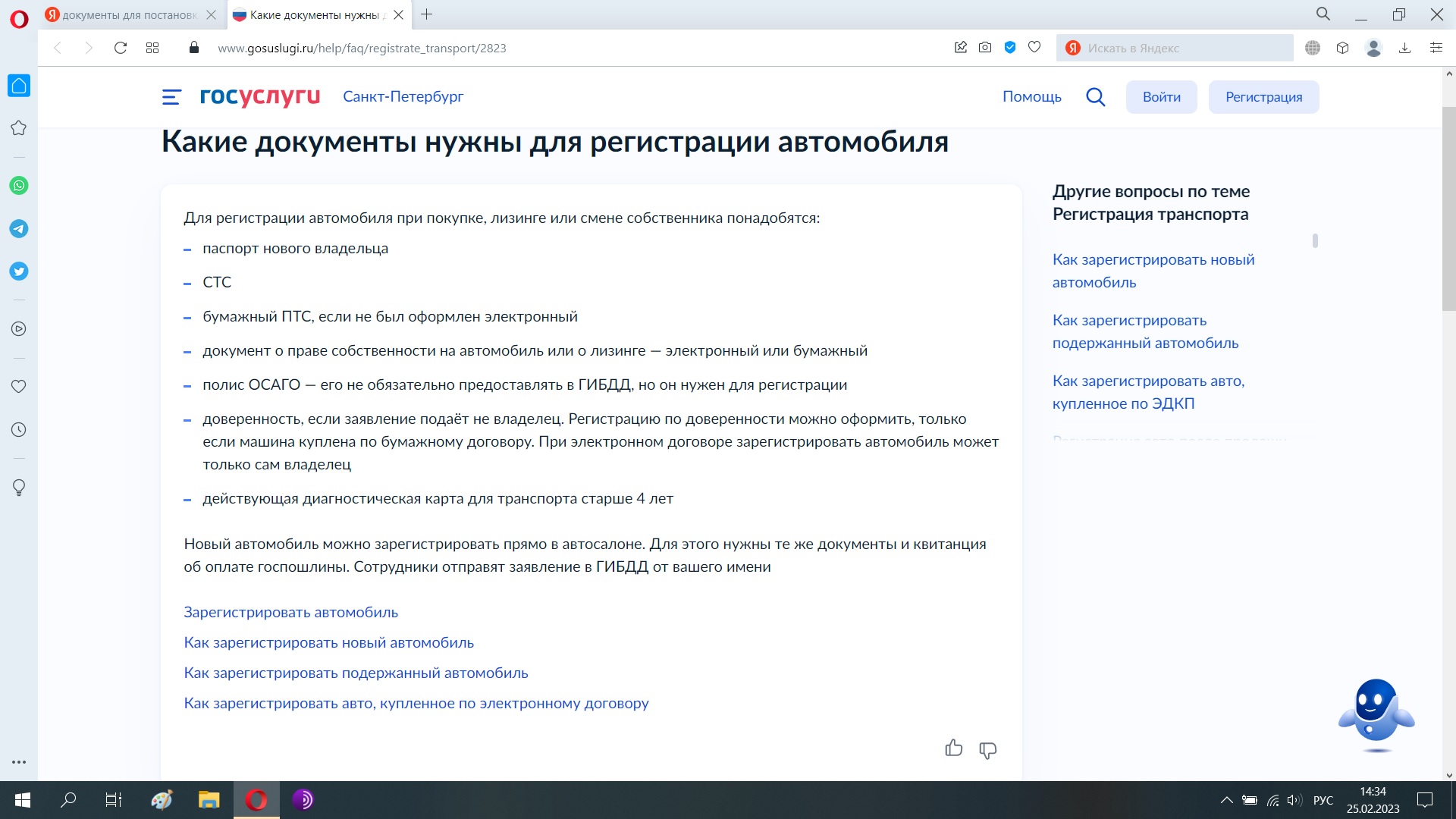Click Opera snapshot camera icon
The height and width of the screenshot is (819, 1456).
[984, 48]
